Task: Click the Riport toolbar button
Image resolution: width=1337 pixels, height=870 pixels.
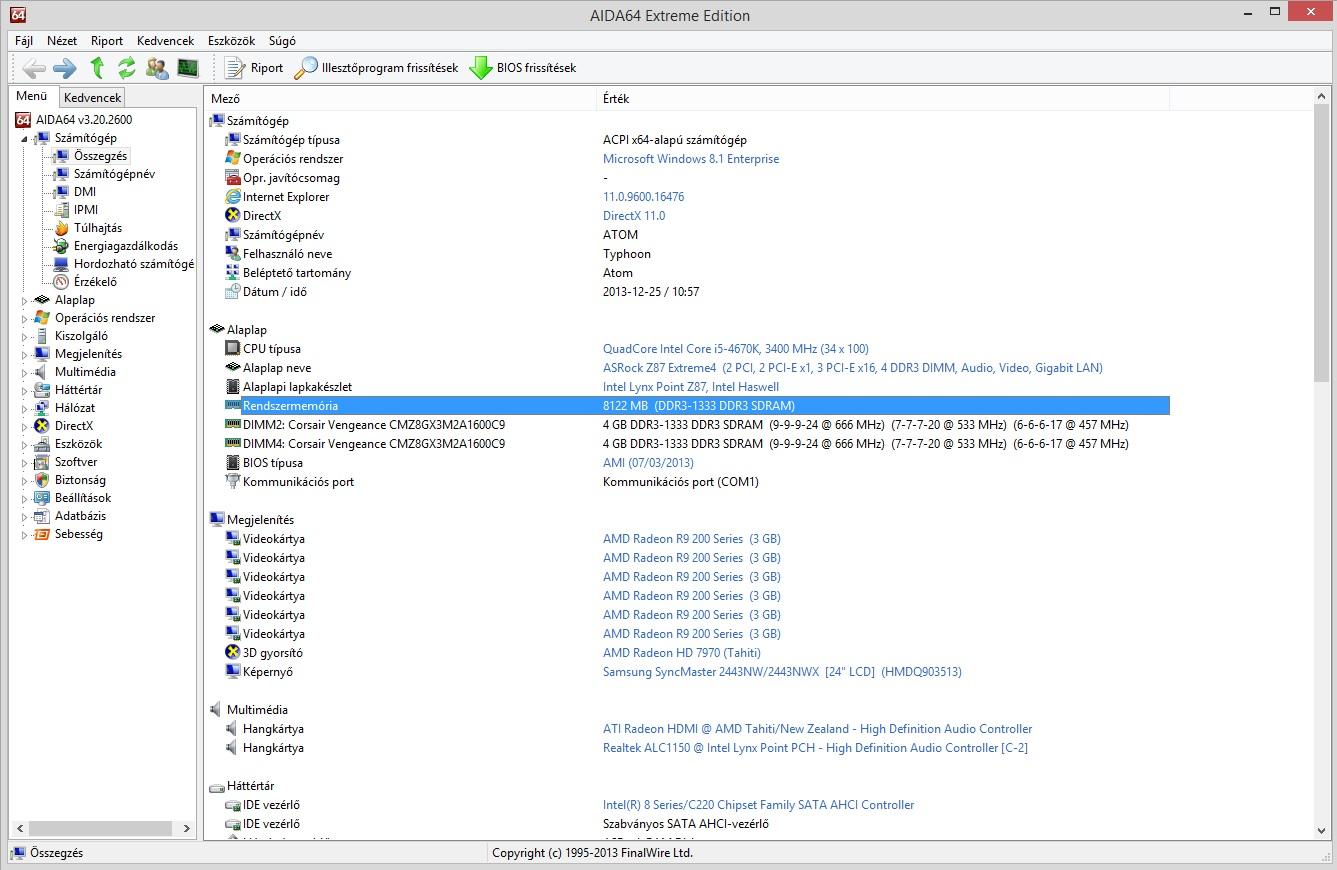Action: 254,68
